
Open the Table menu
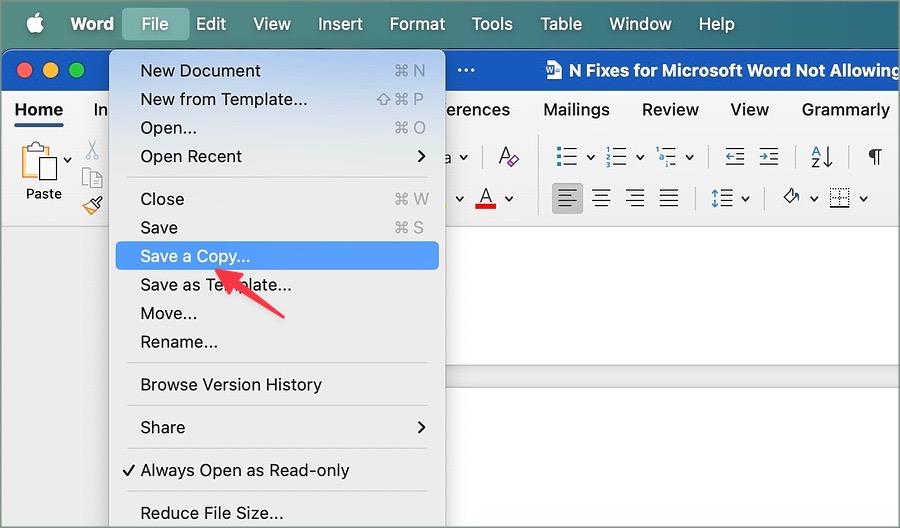coord(561,24)
